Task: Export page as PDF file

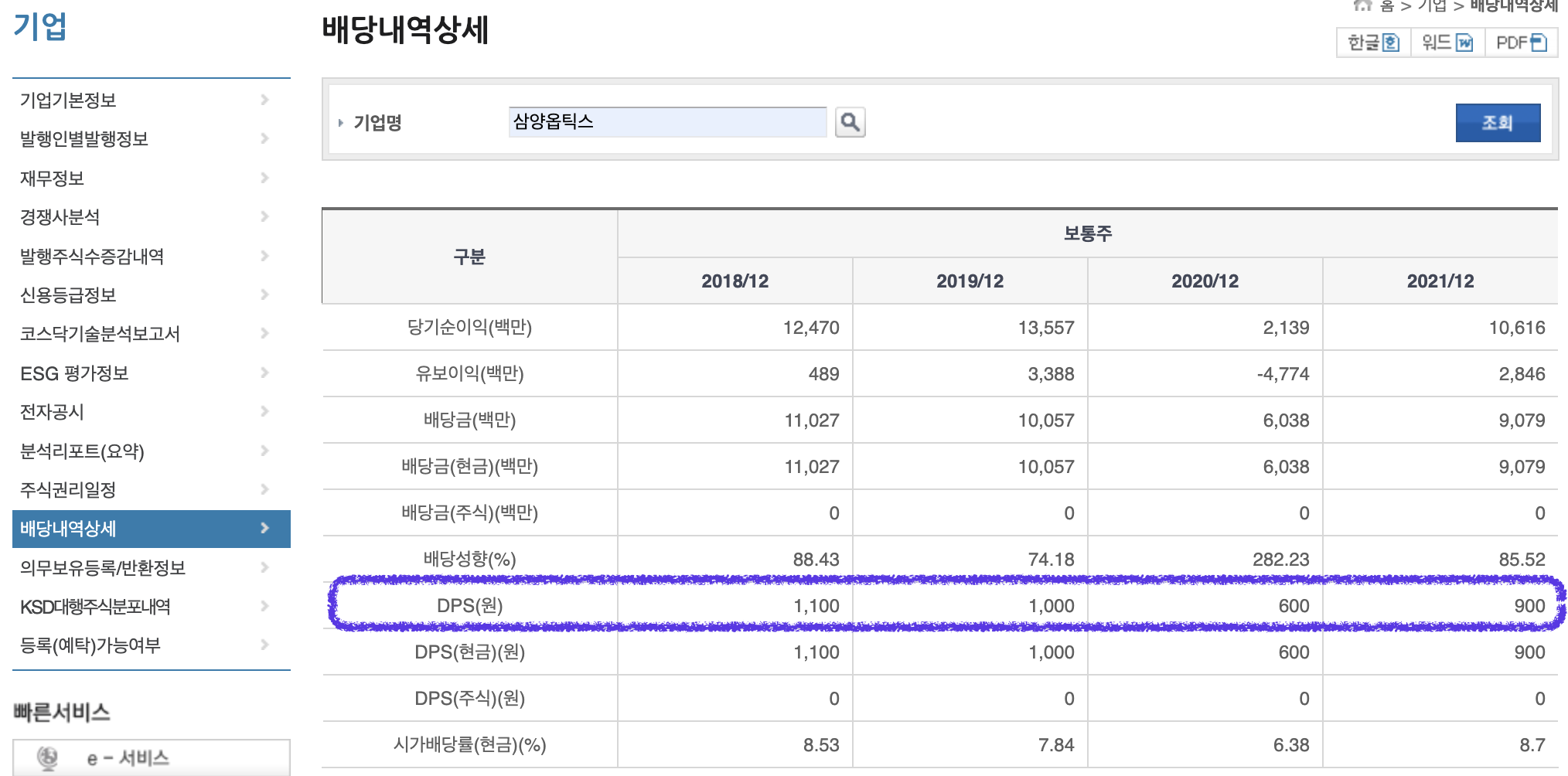Action: pos(1521,43)
